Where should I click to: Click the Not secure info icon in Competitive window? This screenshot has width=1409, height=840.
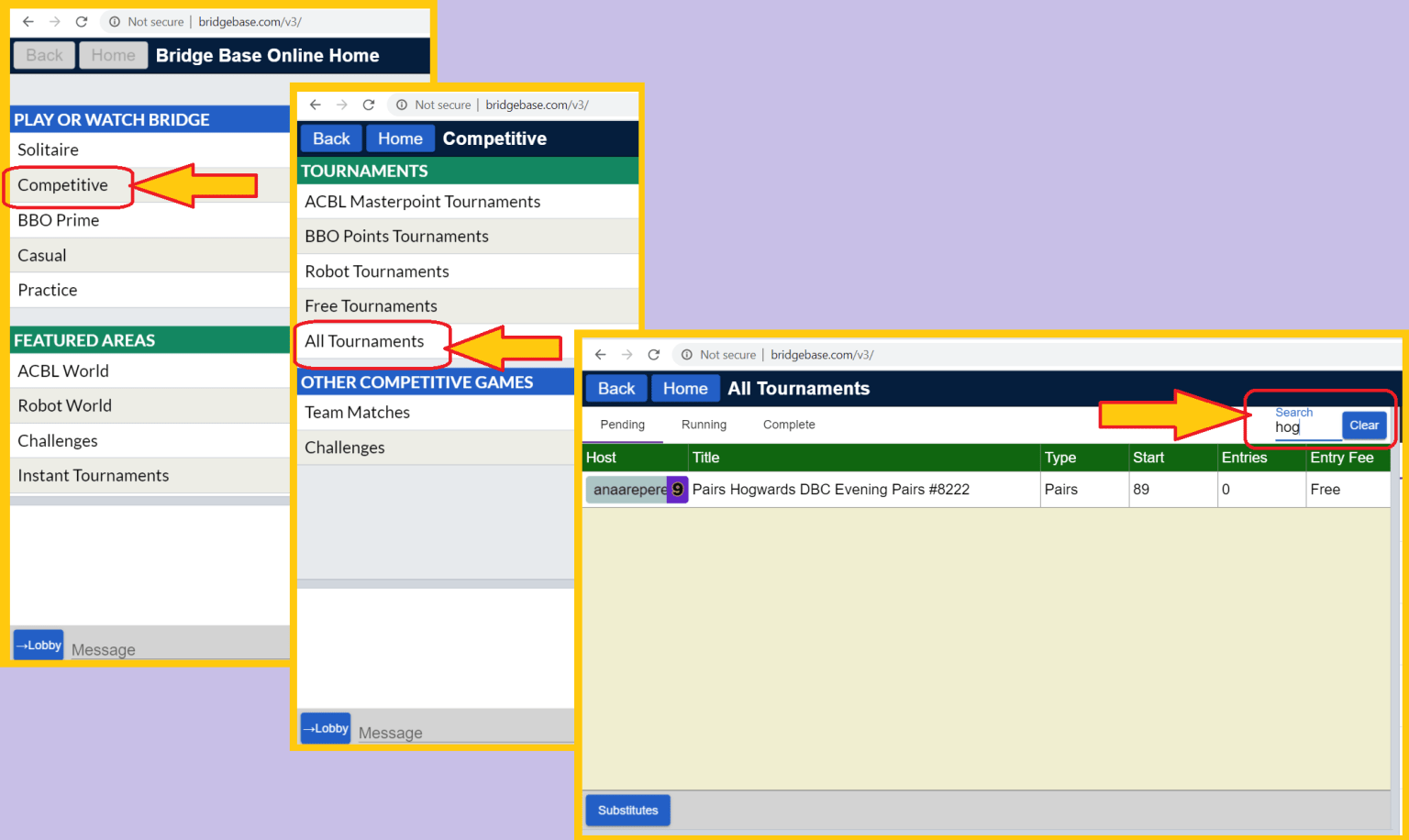(401, 105)
